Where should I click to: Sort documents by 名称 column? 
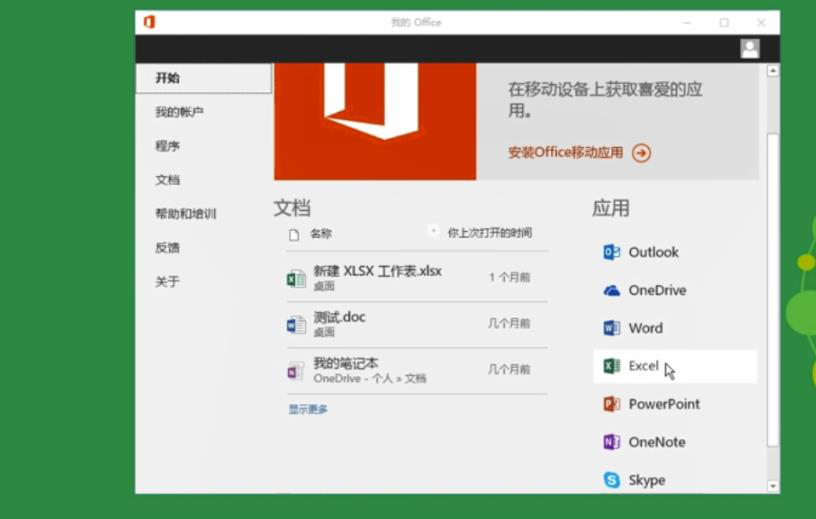[321, 234]
